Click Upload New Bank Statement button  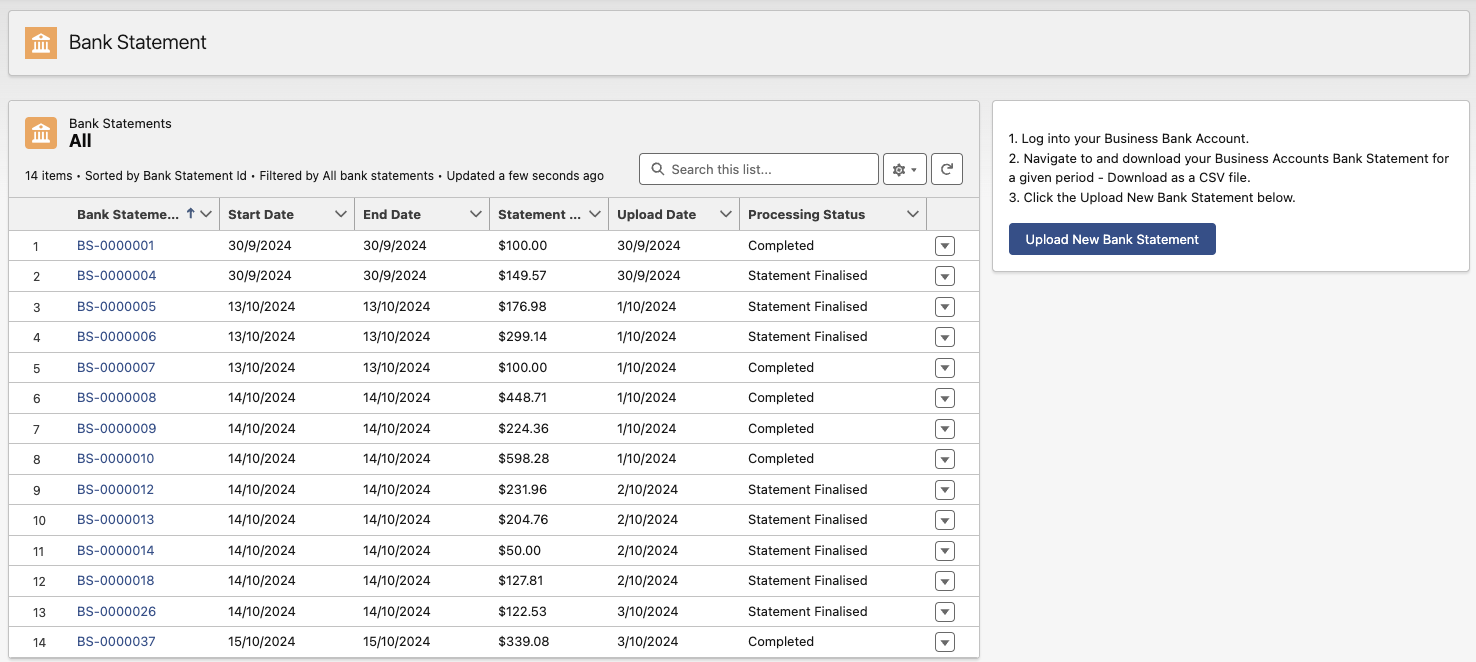1111,240
